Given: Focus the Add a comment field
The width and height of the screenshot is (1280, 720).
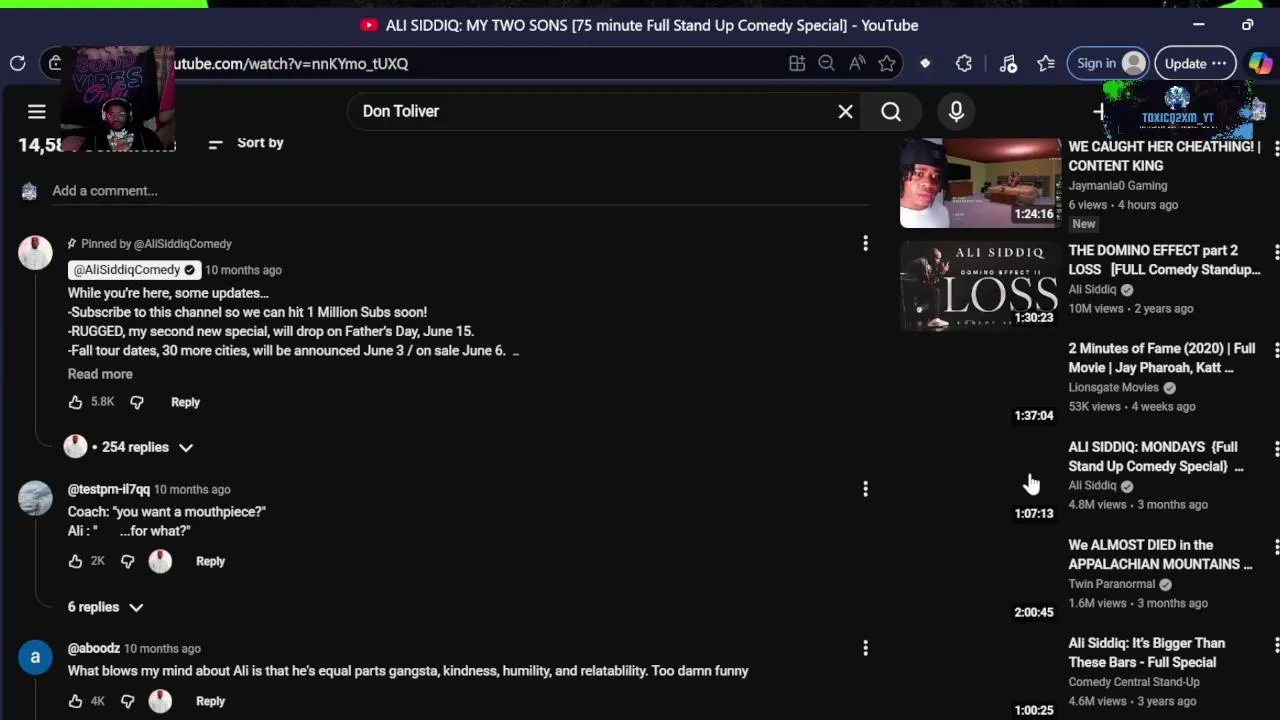Looking at the screenshot, I should click(x=460, y=191).
